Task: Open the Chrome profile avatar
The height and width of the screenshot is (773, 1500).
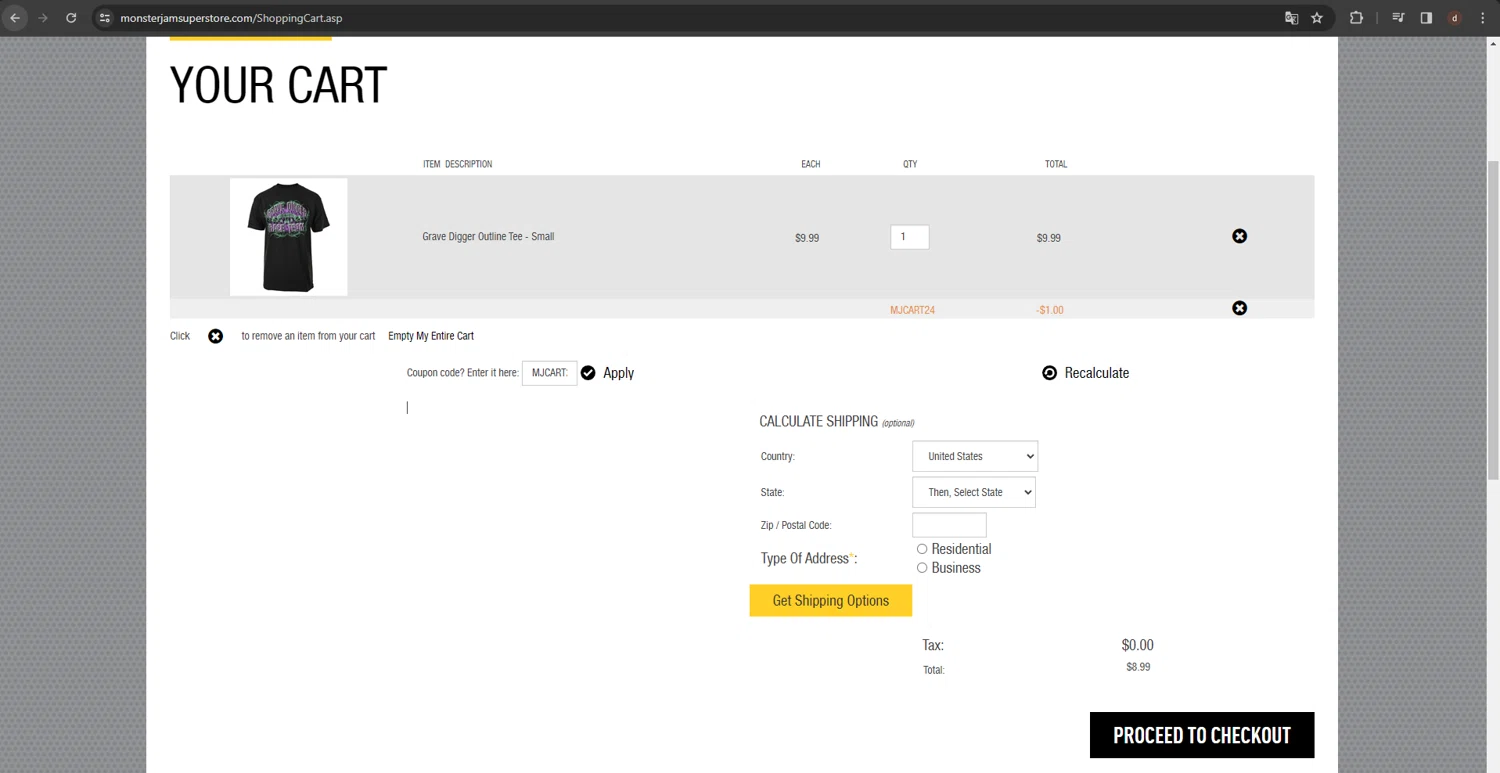Action: coord(1454,18)
